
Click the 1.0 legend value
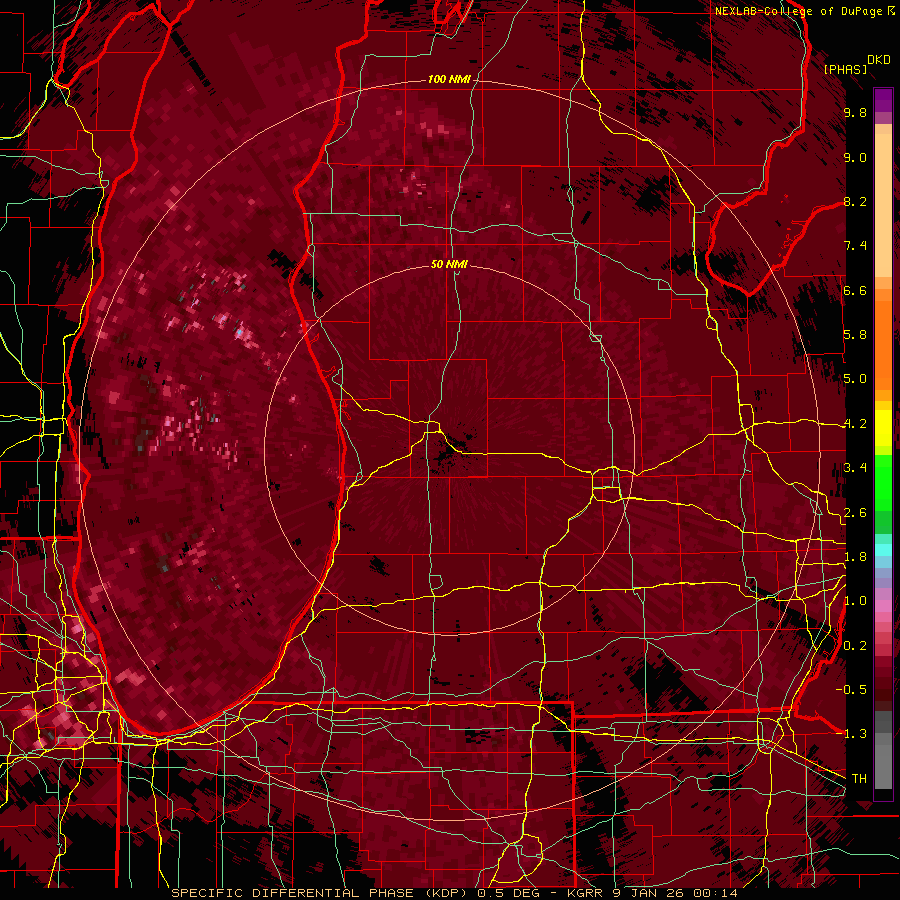tap(855, 601)
